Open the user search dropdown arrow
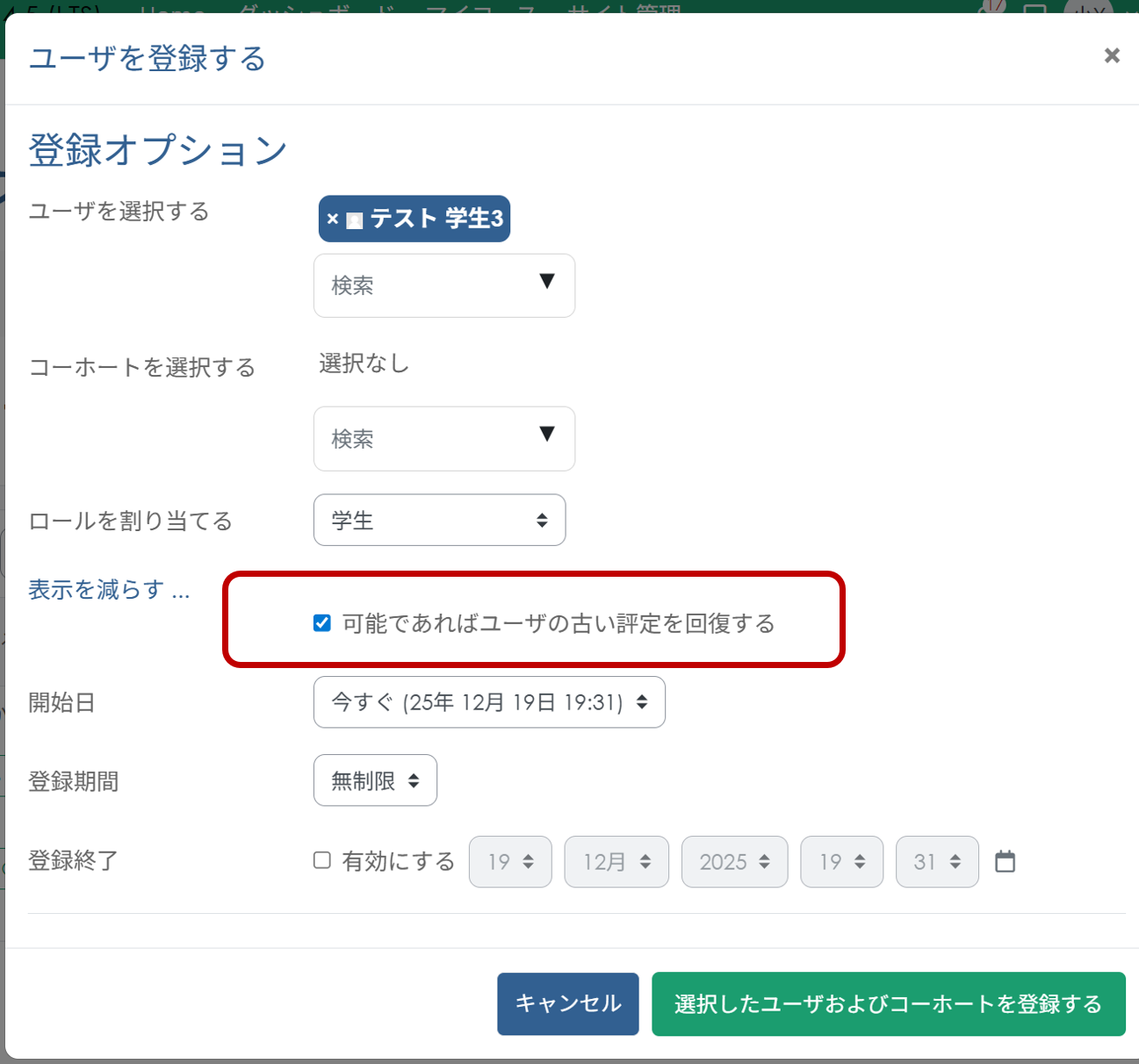The image size is (1139, 1064). click(x=547, y=282)
